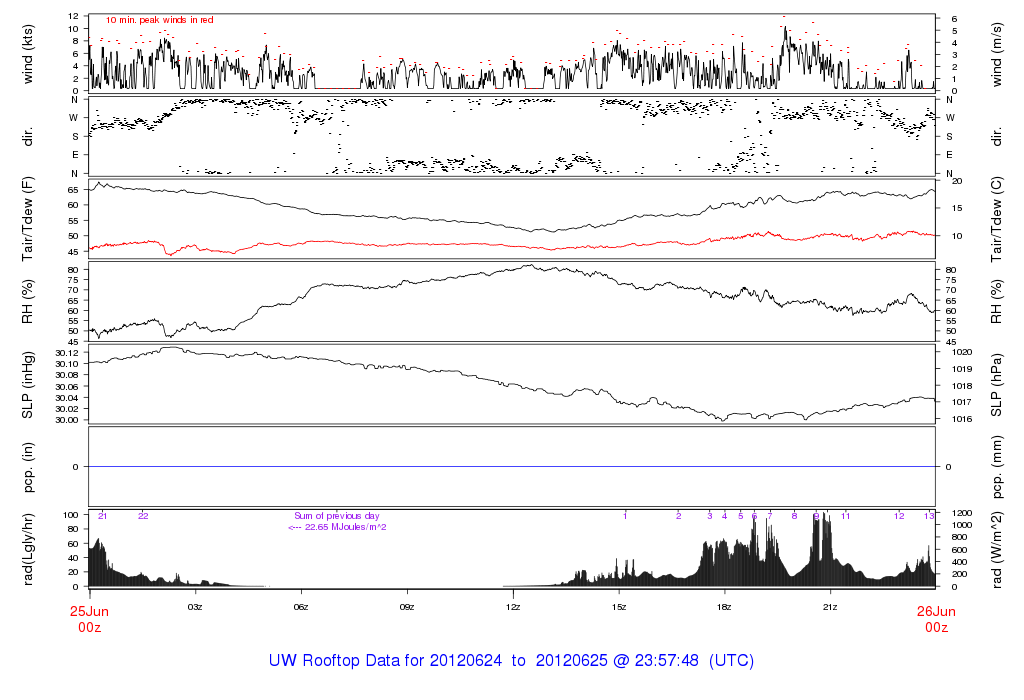Click the purple hour label '21'
The image size is (1024, 700).
coord(103,516)
